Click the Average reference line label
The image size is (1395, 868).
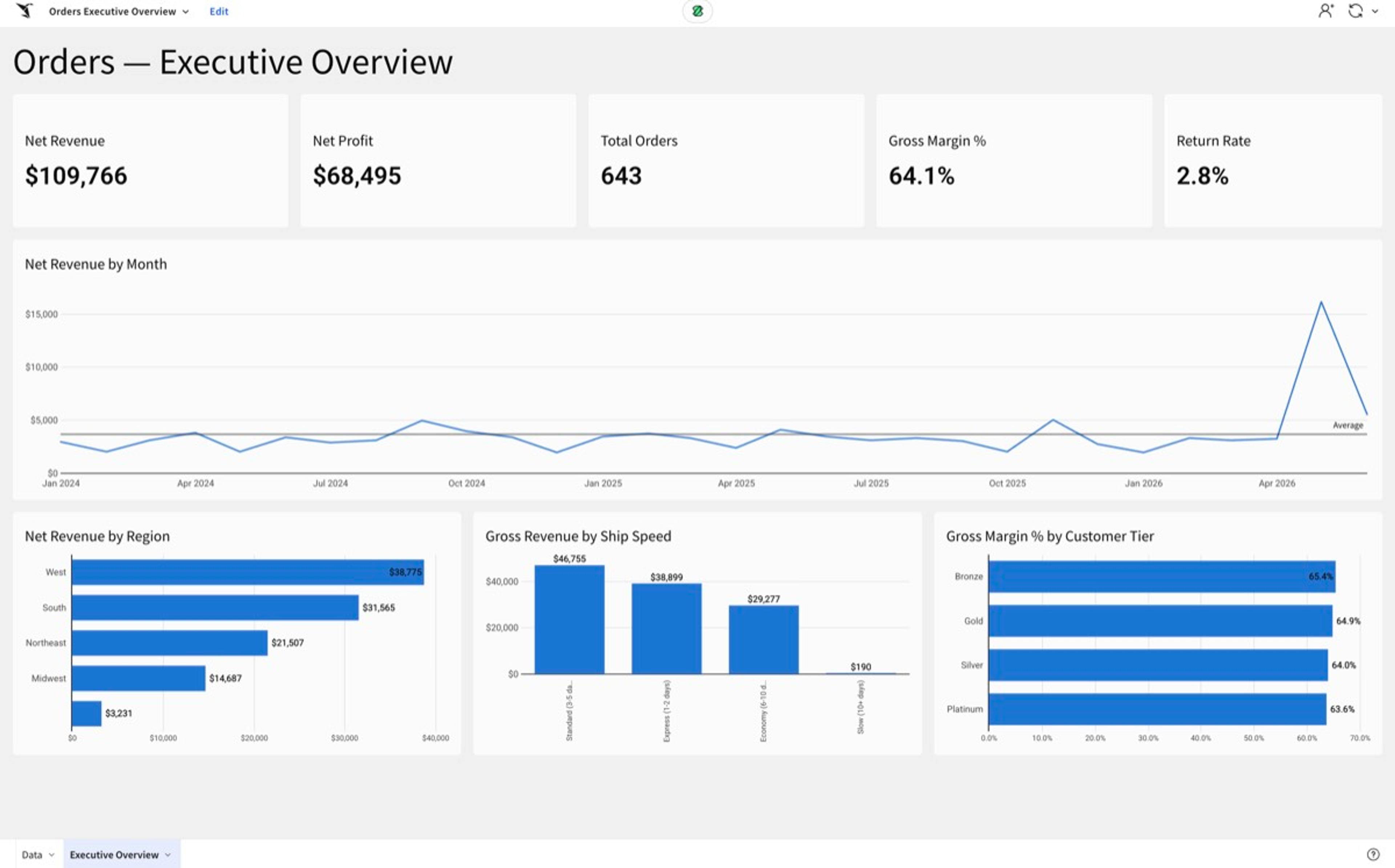click(x=1347, y=425)
